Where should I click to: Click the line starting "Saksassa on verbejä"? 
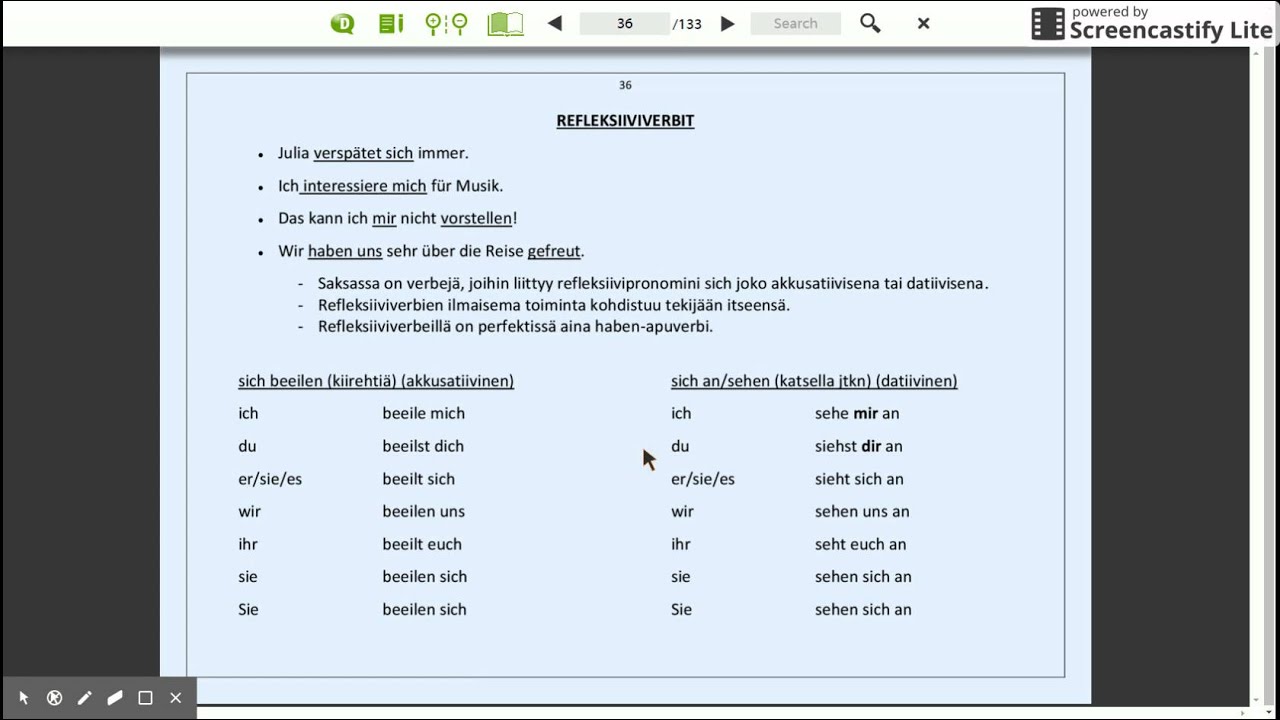click(x=653, y=283)
